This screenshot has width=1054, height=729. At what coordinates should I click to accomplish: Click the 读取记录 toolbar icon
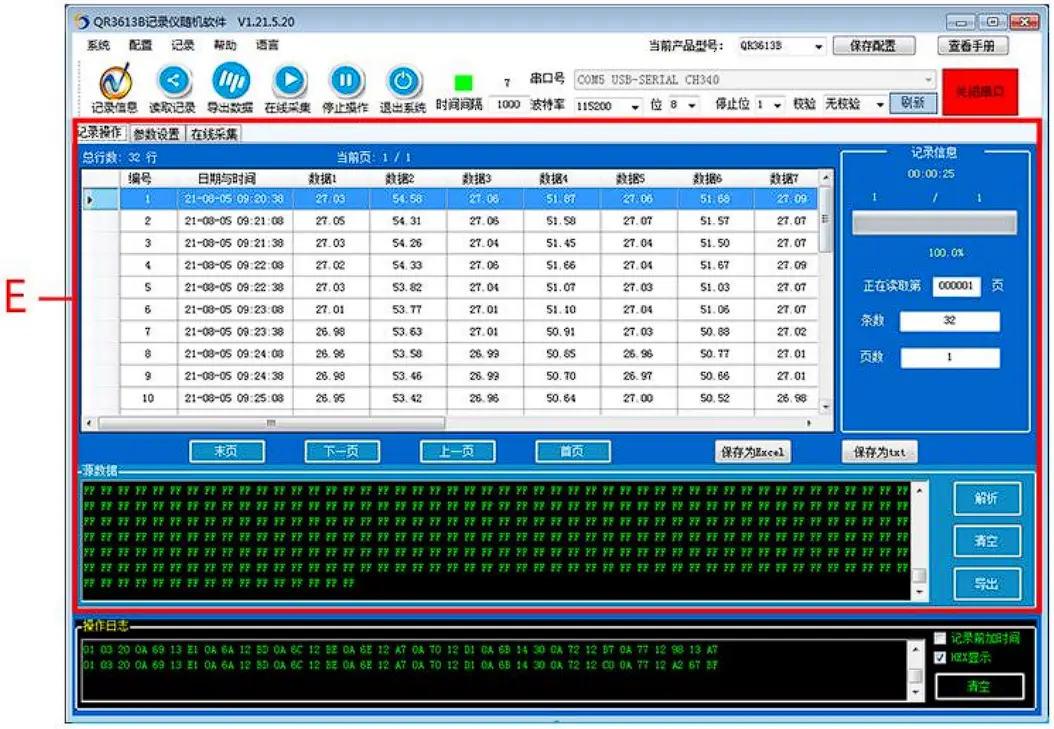173,81
